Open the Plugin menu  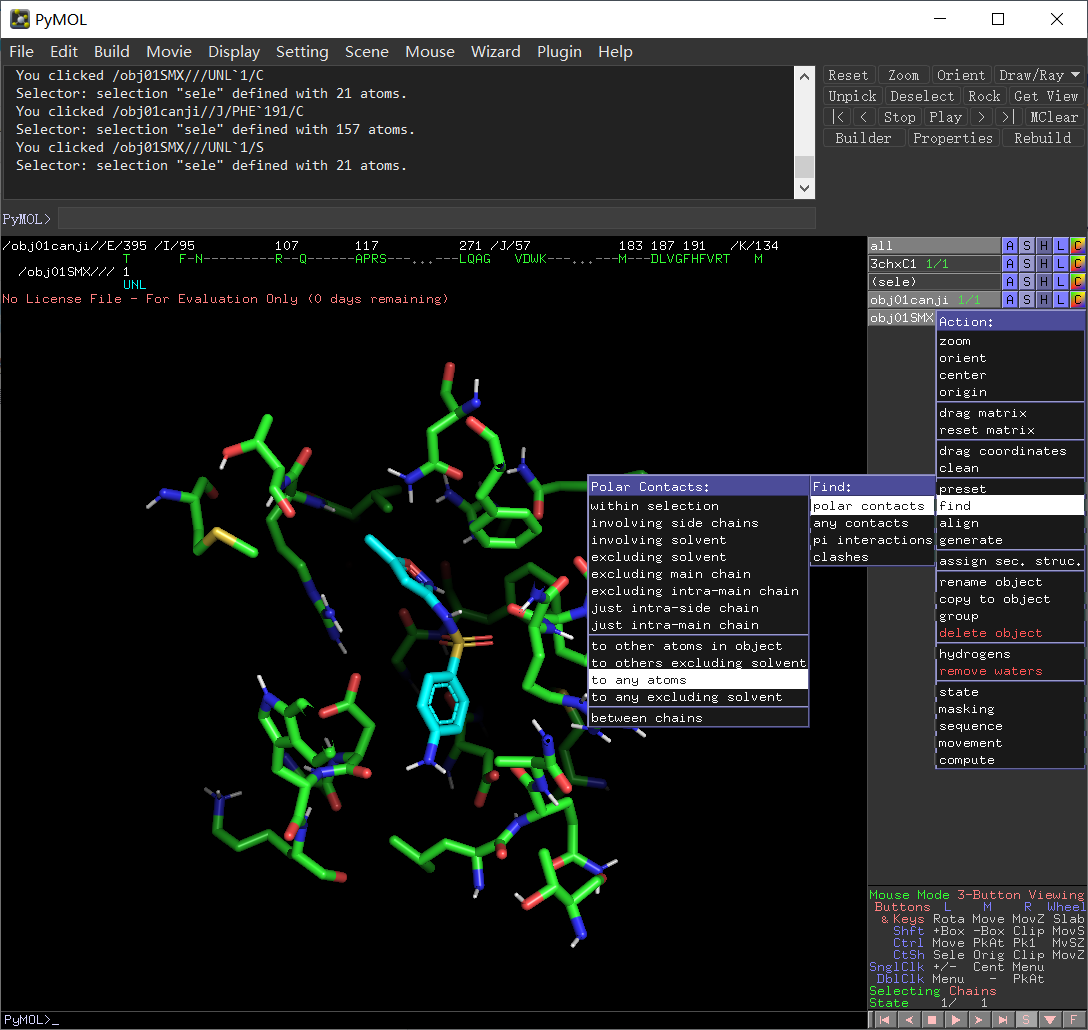tap(559, 52)
